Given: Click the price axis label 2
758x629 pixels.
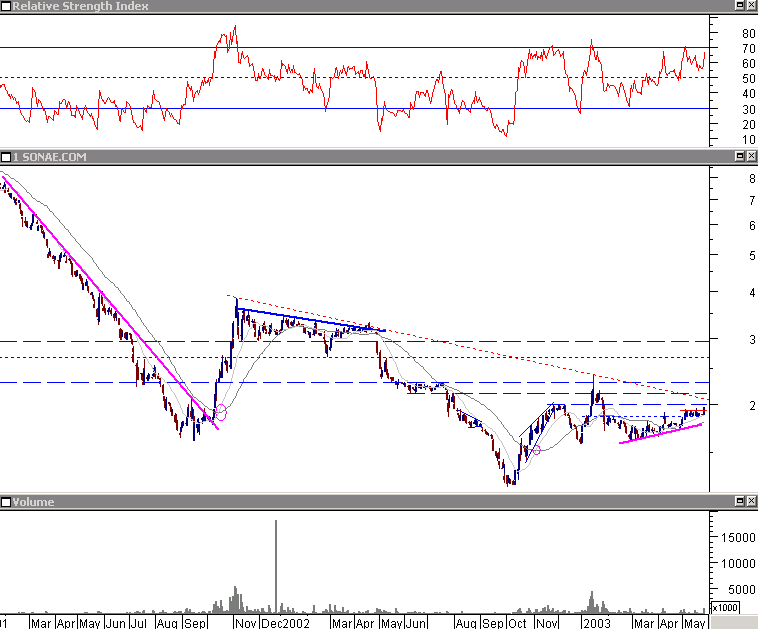Looking at the screenshot, I should [x=752, y=405].
